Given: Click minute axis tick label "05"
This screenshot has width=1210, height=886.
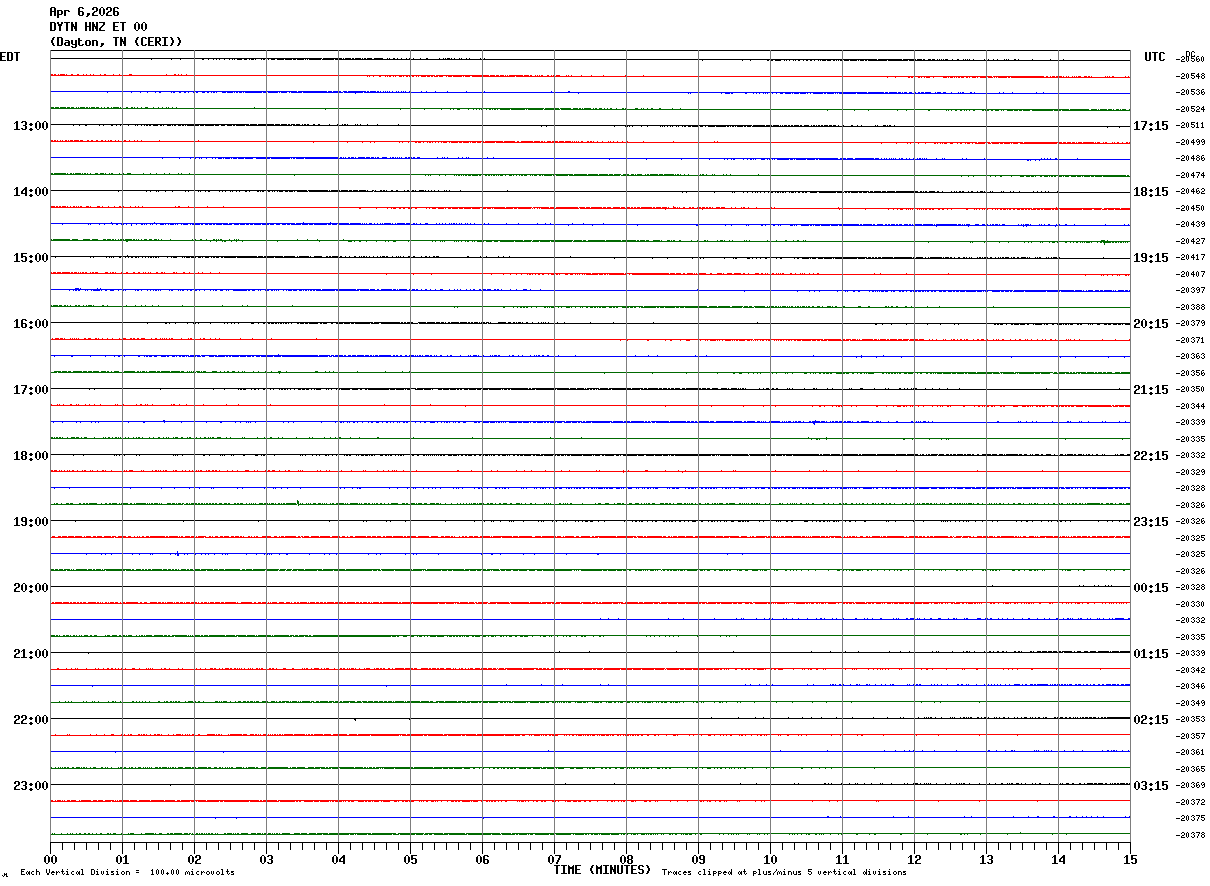Looking at the screenshot, I should (x=410, y=860).
